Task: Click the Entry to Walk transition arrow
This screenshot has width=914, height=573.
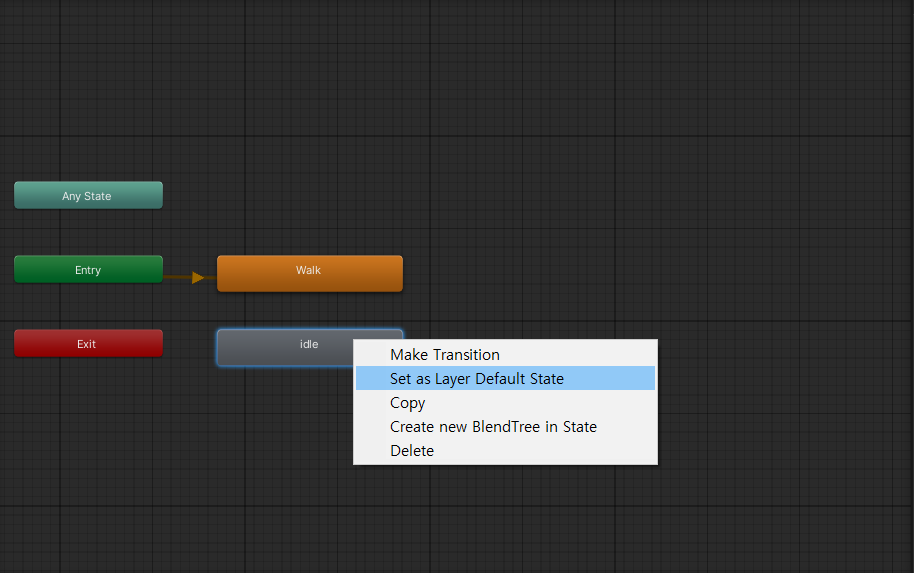Action: (x=198, y=277)
